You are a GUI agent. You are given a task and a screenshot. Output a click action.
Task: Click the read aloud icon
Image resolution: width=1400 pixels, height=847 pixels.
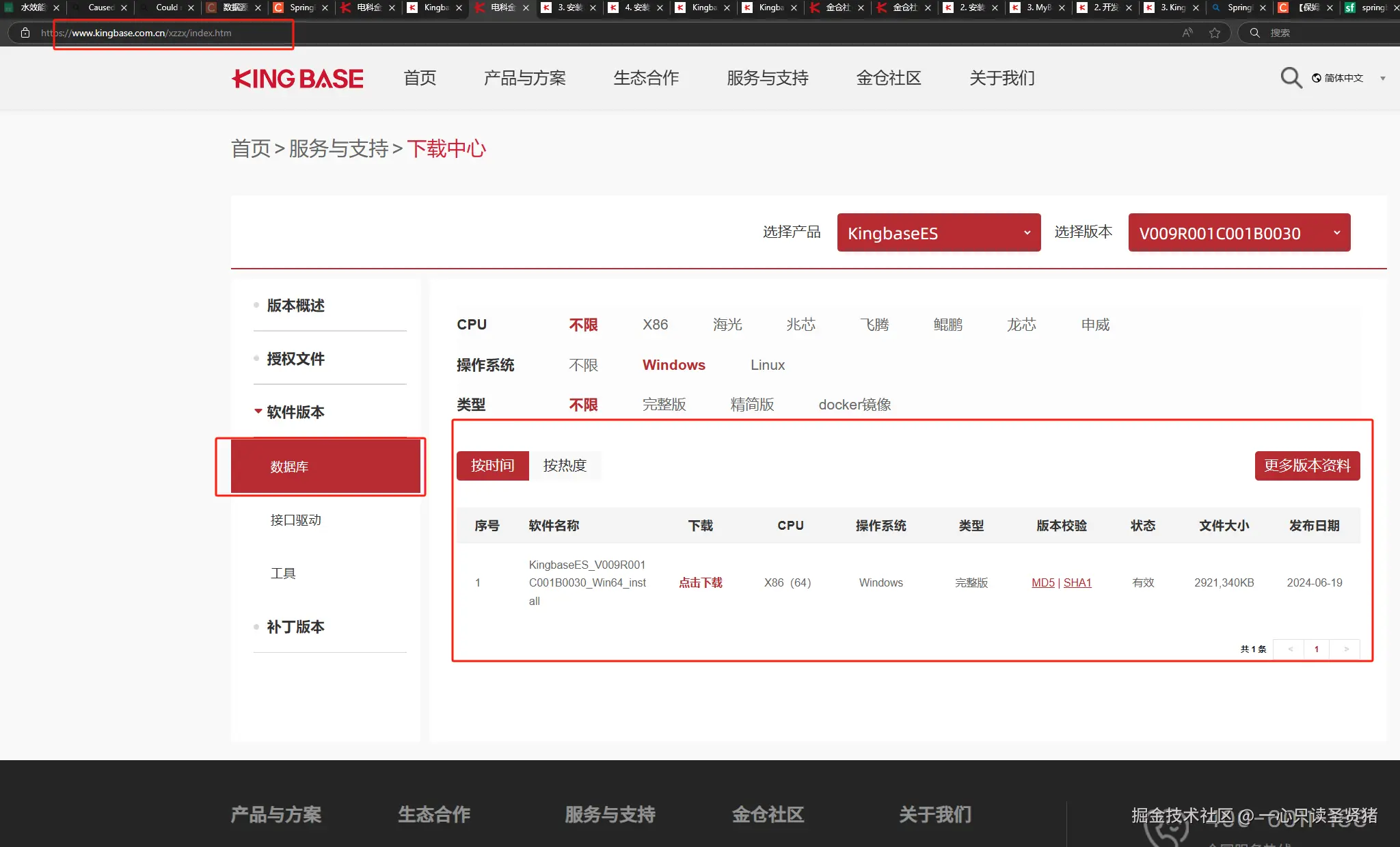1187,33
